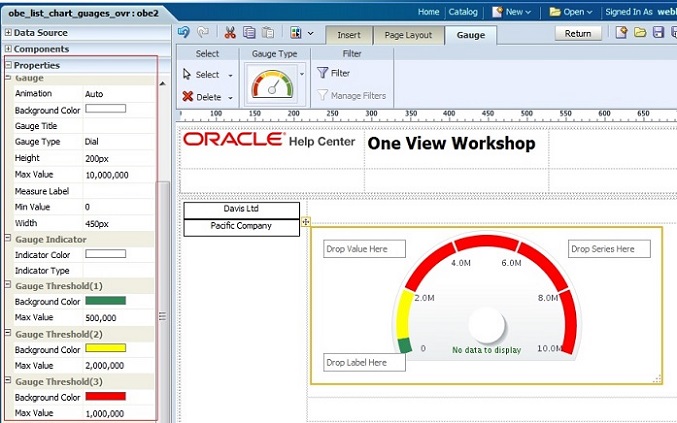
Task: Expand the Data Source panel
Action: tap(8, 32)
